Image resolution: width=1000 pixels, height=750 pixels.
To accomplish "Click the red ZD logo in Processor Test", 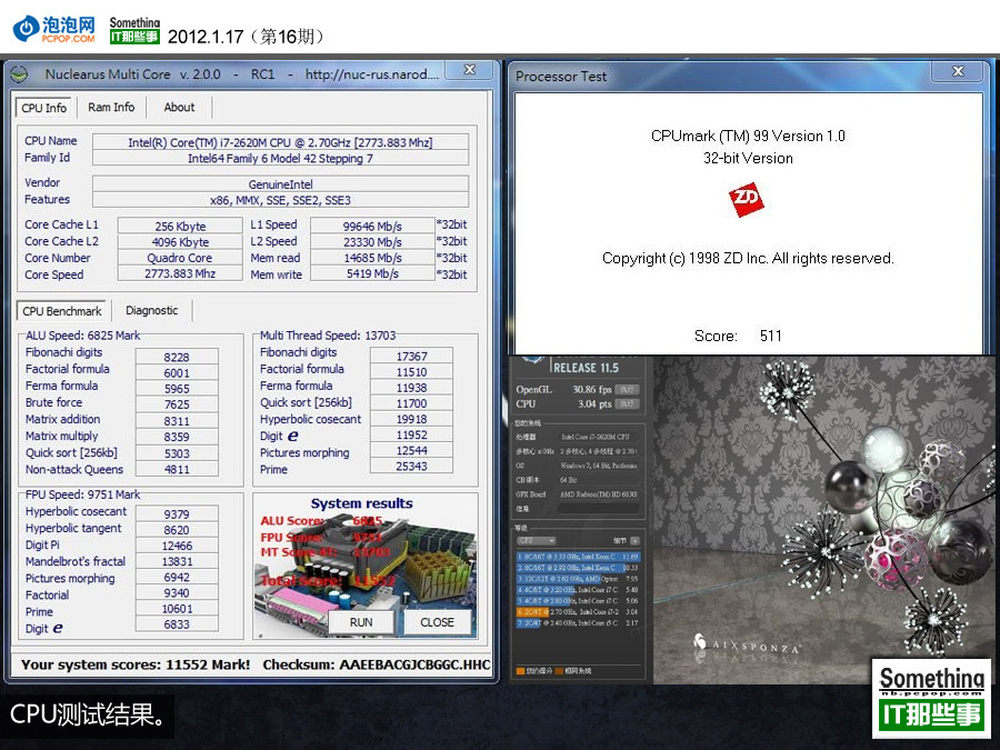I will coord(746,200).
